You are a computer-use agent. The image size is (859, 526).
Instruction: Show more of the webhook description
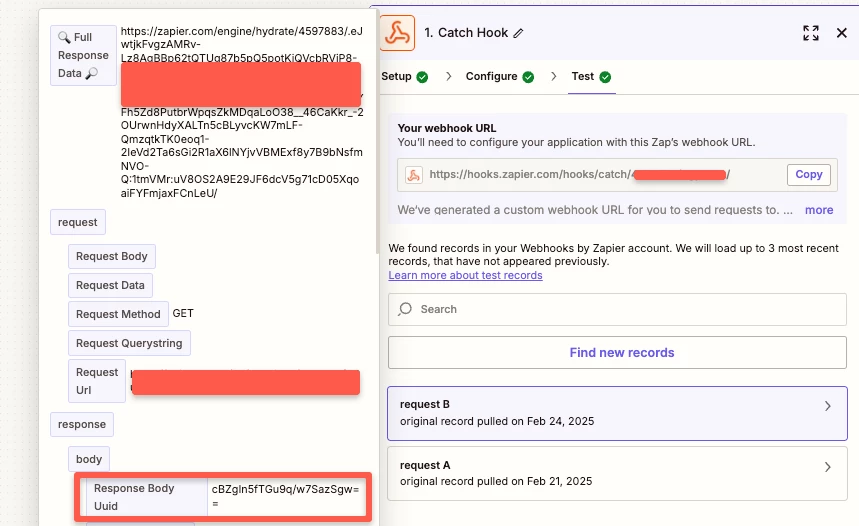pos(818,210)
